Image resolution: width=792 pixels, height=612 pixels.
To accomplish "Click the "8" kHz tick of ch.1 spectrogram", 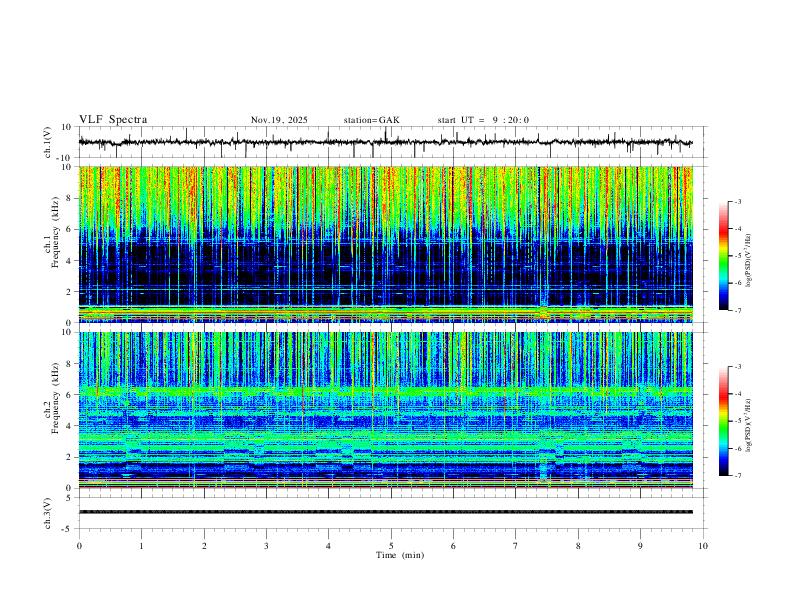I will (70, 198).
